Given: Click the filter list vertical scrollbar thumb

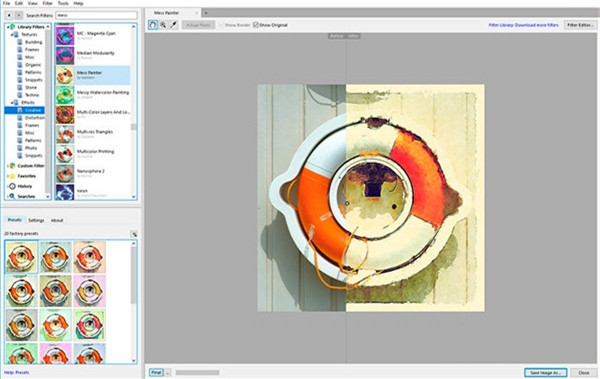Looking at the screenshot, I should click(134, 127).
